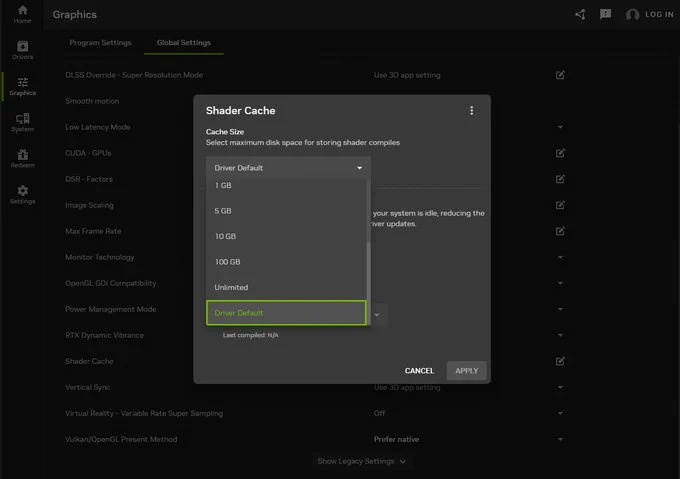
Task: Open the Settings gear in sidebar
Action: pos(22,195)
